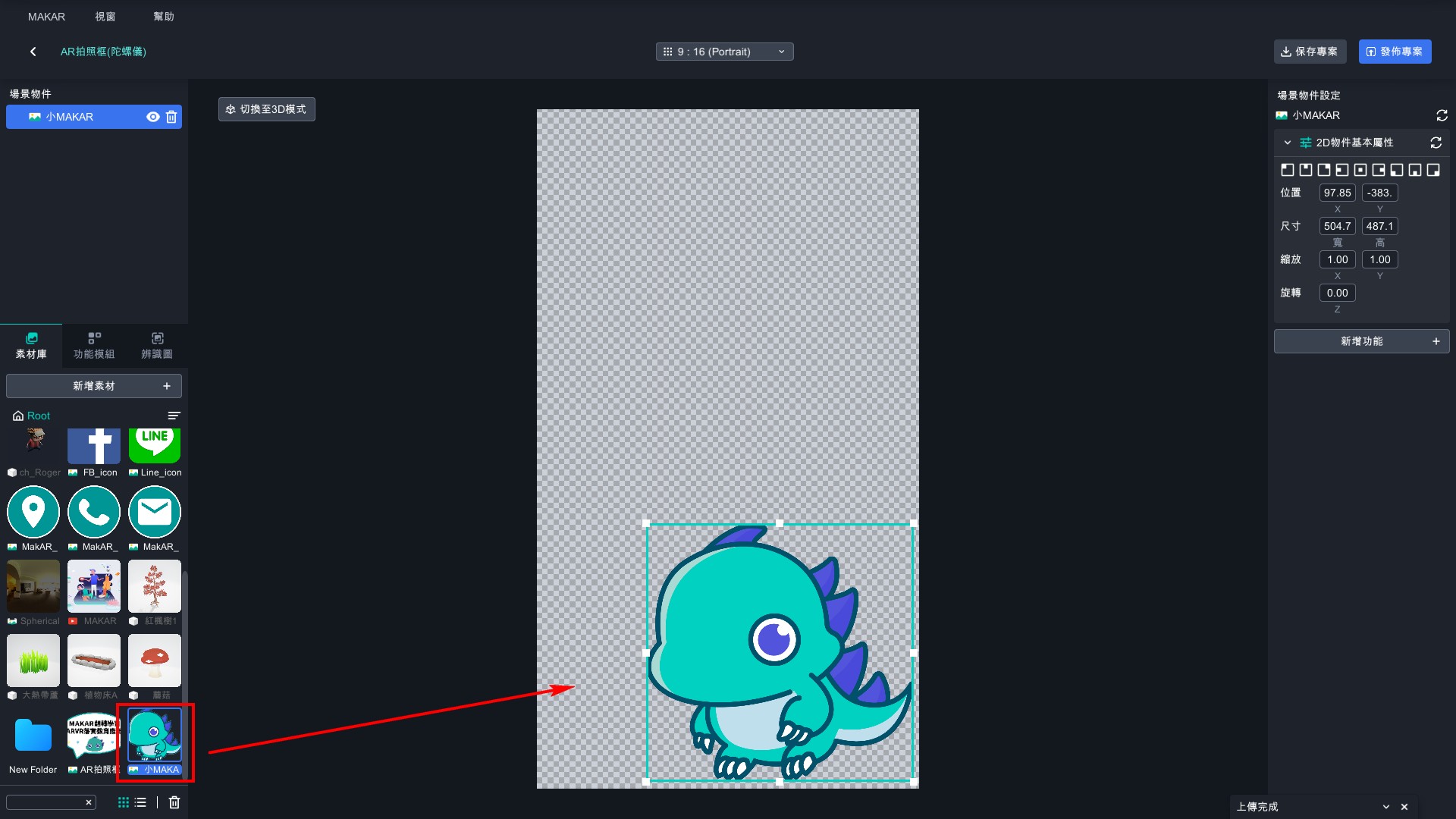Click the scale Y field
Screen dimensions: 1456x819
[1379, 259]
